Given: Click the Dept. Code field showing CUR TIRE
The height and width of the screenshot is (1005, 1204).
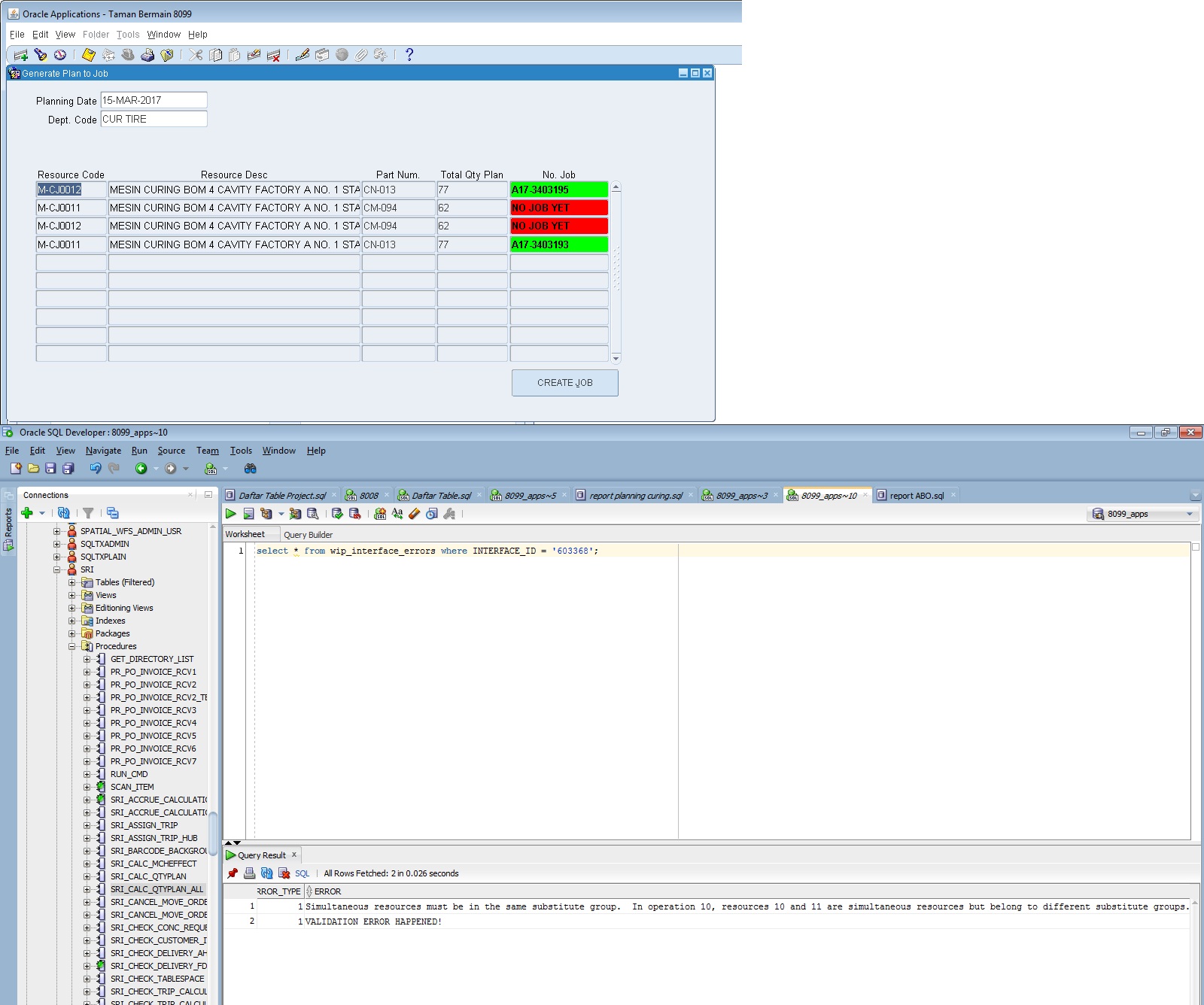Looking at the screenshot, I should 154,119.
